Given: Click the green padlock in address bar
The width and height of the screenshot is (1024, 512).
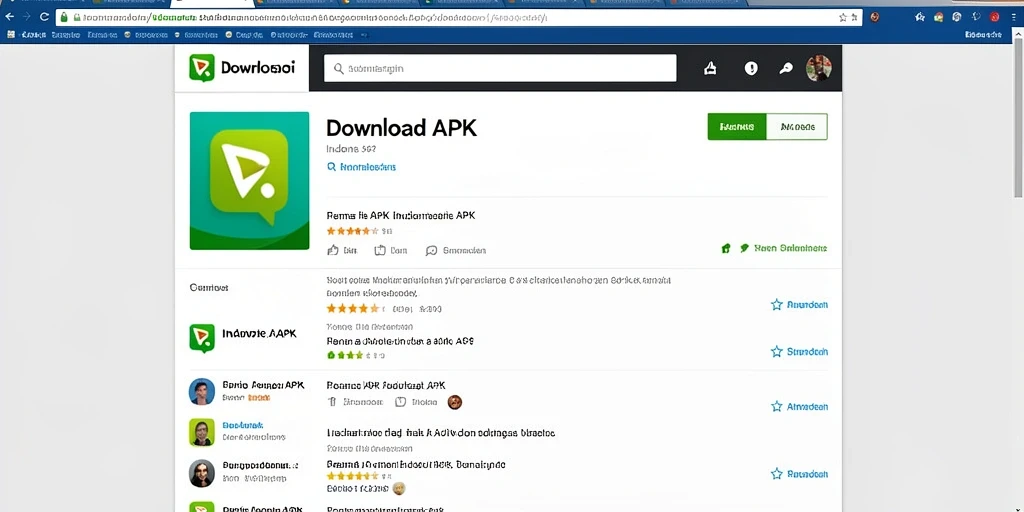Looking at the screenshot, I should coord(66,18).
